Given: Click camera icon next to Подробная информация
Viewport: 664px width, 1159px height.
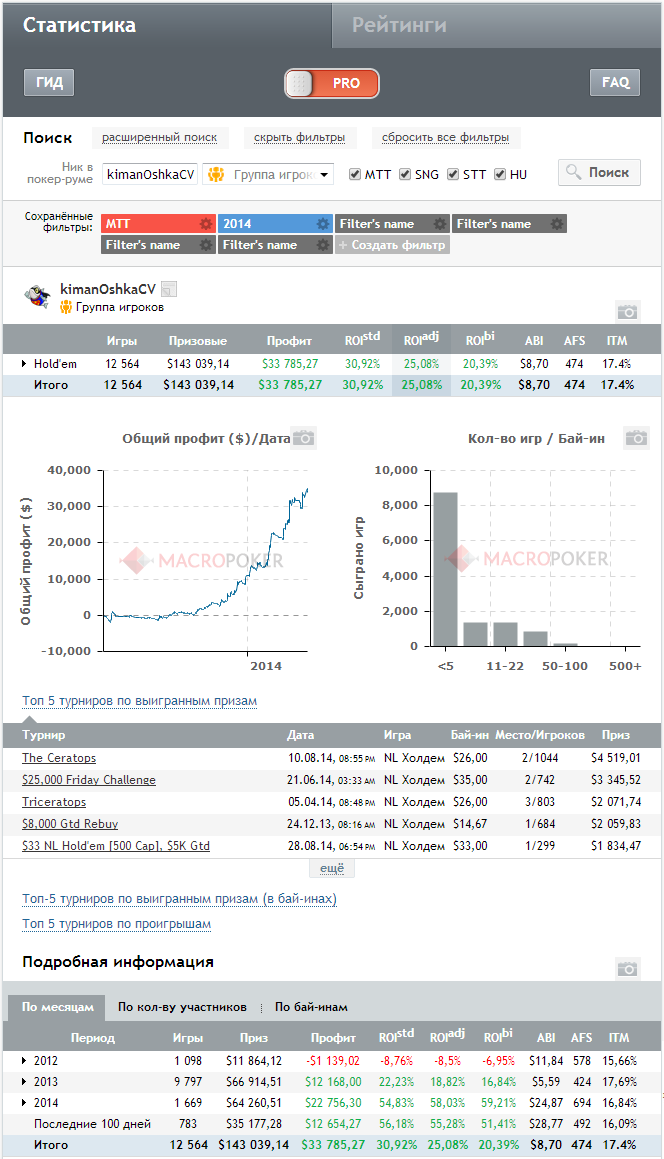Looking at the screenshot, I should point(628,968).
